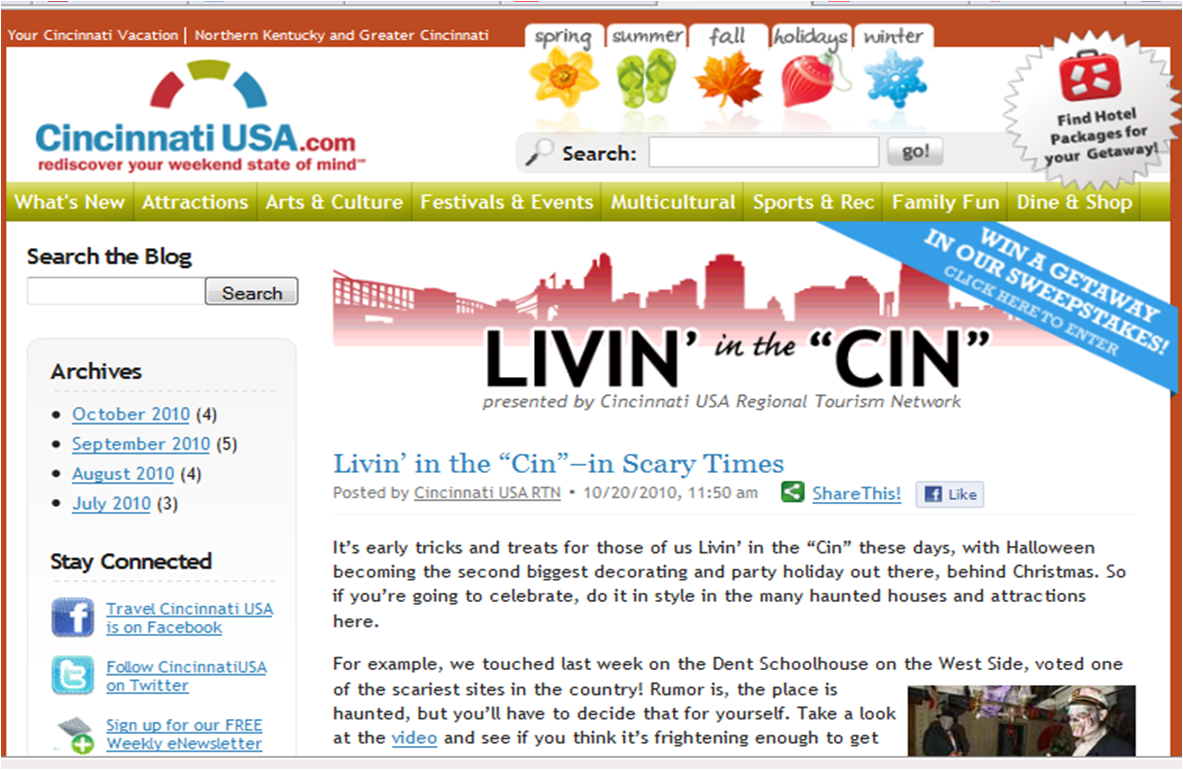Open the October 2010 archive
Viewport: 1183px width, 770px height.
(131, 414)
